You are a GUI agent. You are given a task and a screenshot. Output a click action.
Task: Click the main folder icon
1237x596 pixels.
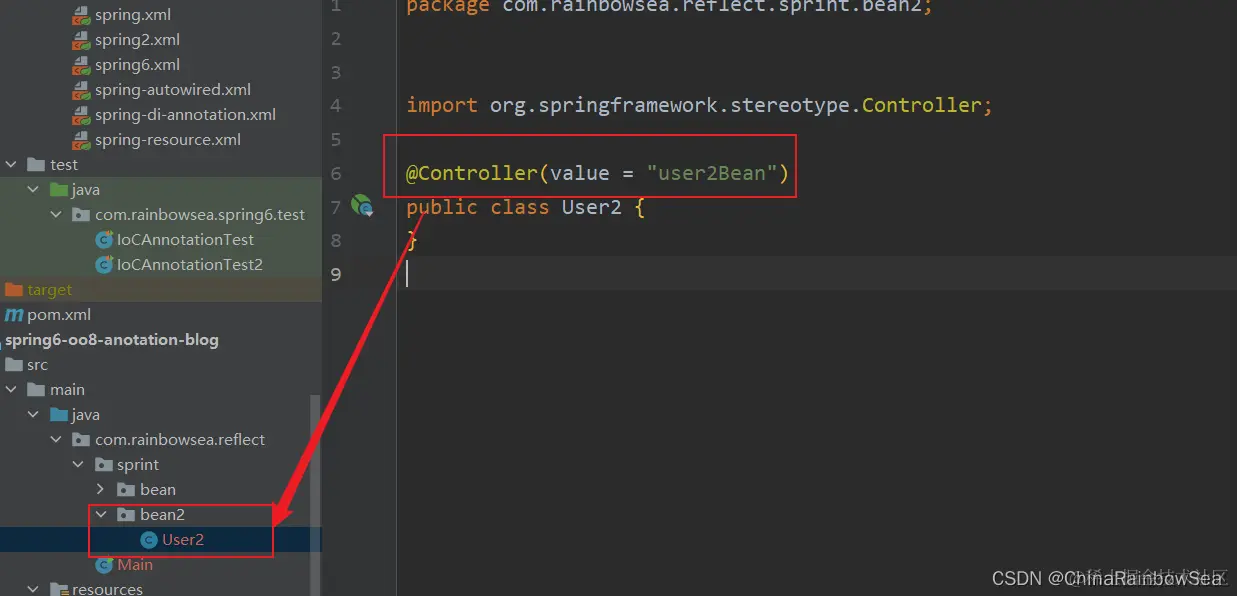point(36,390)
